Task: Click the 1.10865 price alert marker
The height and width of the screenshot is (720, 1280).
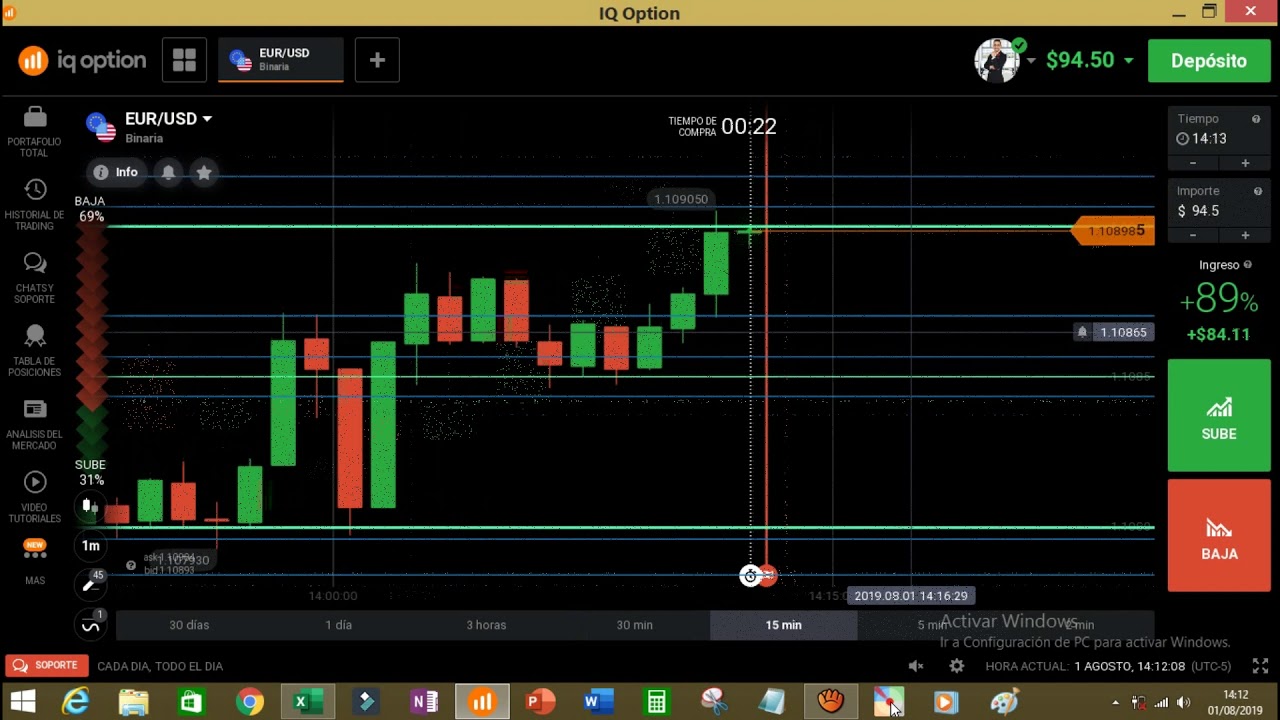Action: (1112, 332)
